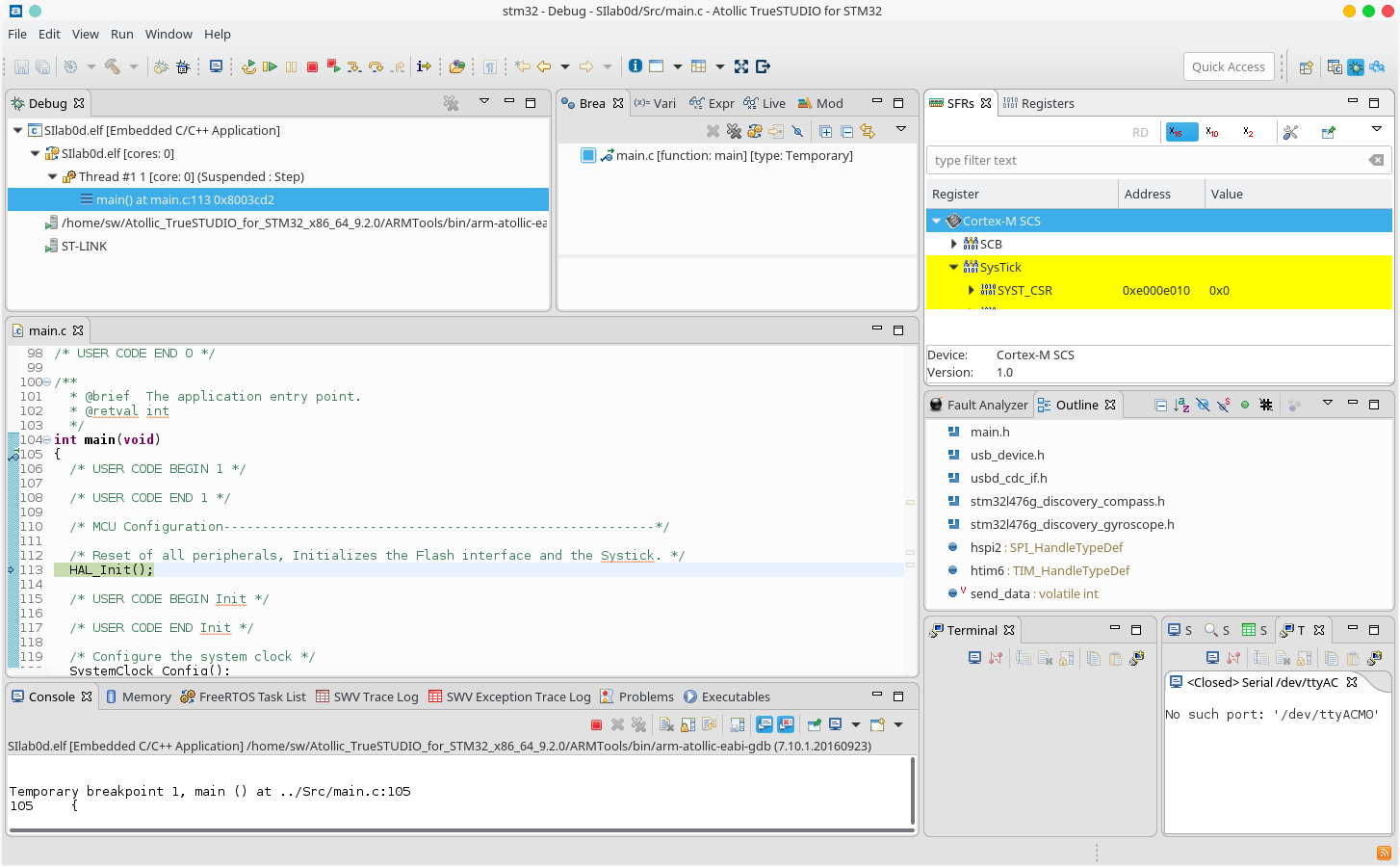Click the Step Over icon
The image size is (1400, 867).
click(376, 66)
